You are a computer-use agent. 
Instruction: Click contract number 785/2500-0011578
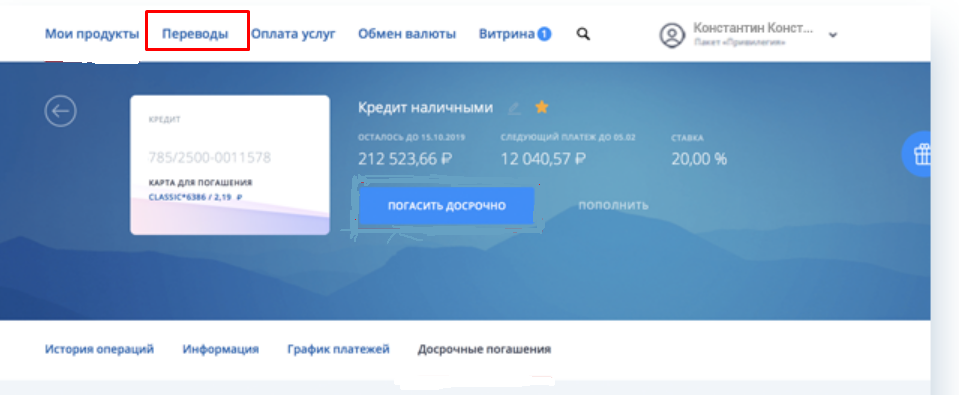tap(210, 158)
